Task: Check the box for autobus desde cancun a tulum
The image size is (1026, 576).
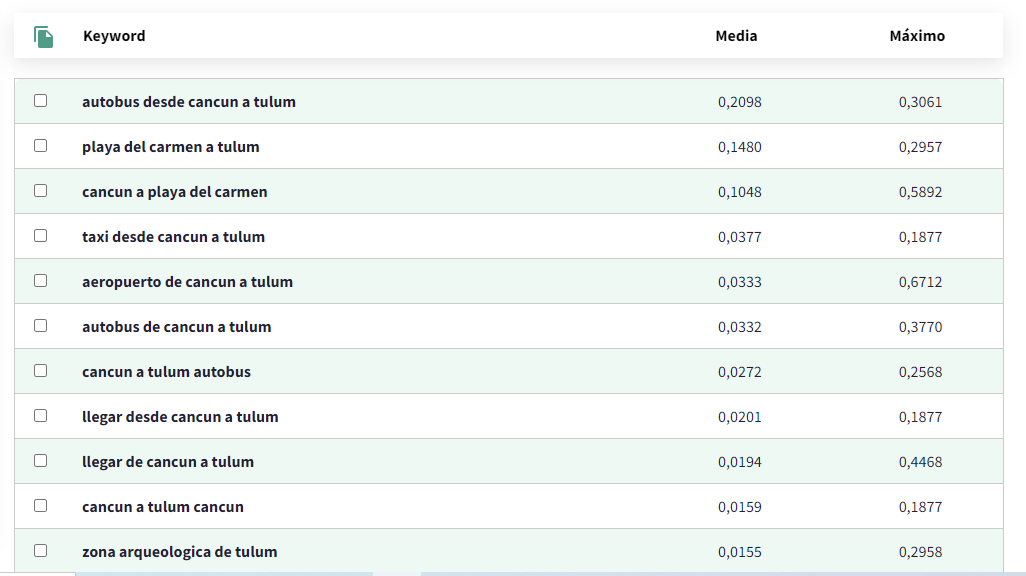Action: [40, 101]
